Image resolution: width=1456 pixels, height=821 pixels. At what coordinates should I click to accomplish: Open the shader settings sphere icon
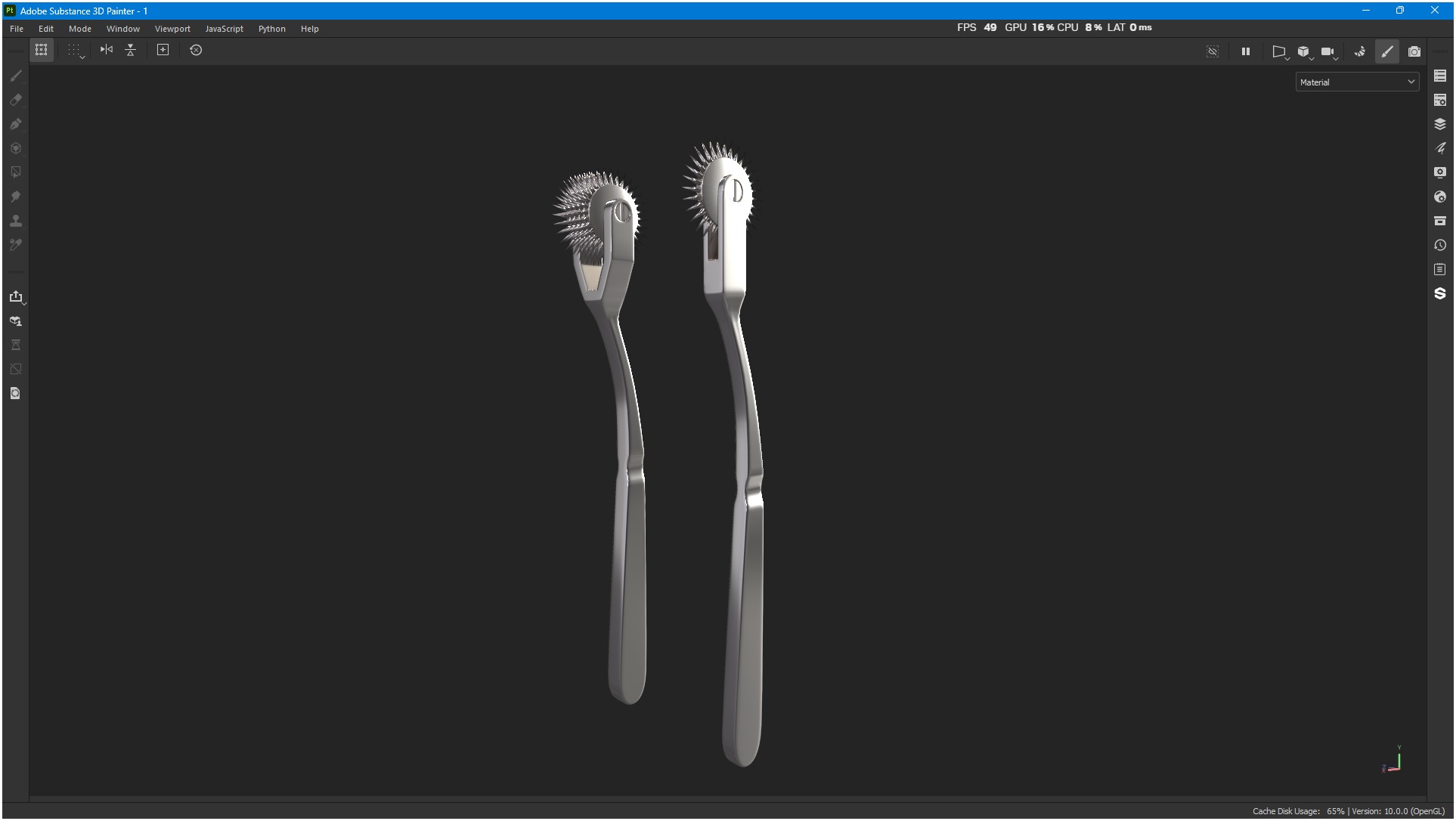click(x=1440, y=197)
